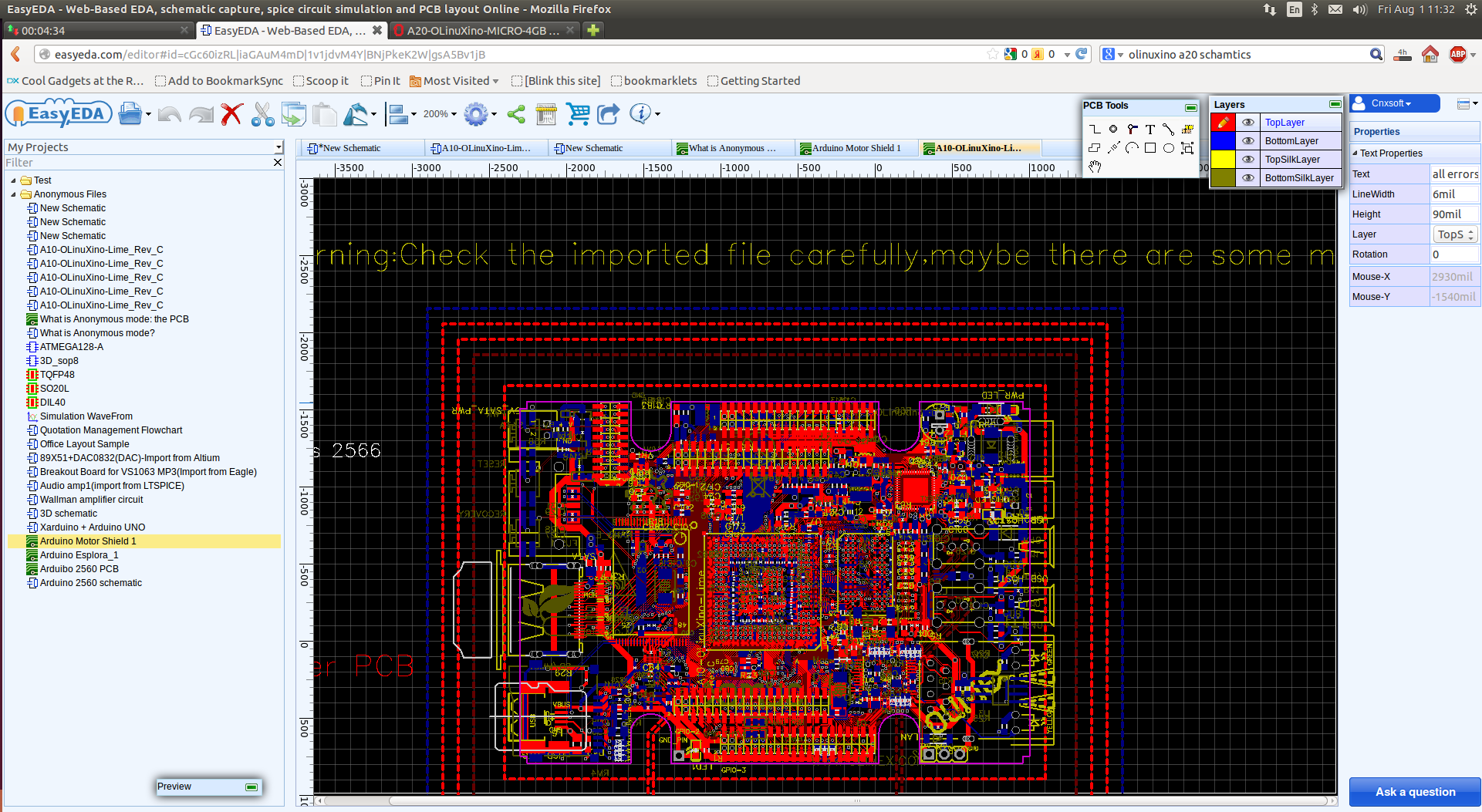Select the Text tool in PCB Tools
This screenshot has height=812, width=1482.
click(1150, 129)
